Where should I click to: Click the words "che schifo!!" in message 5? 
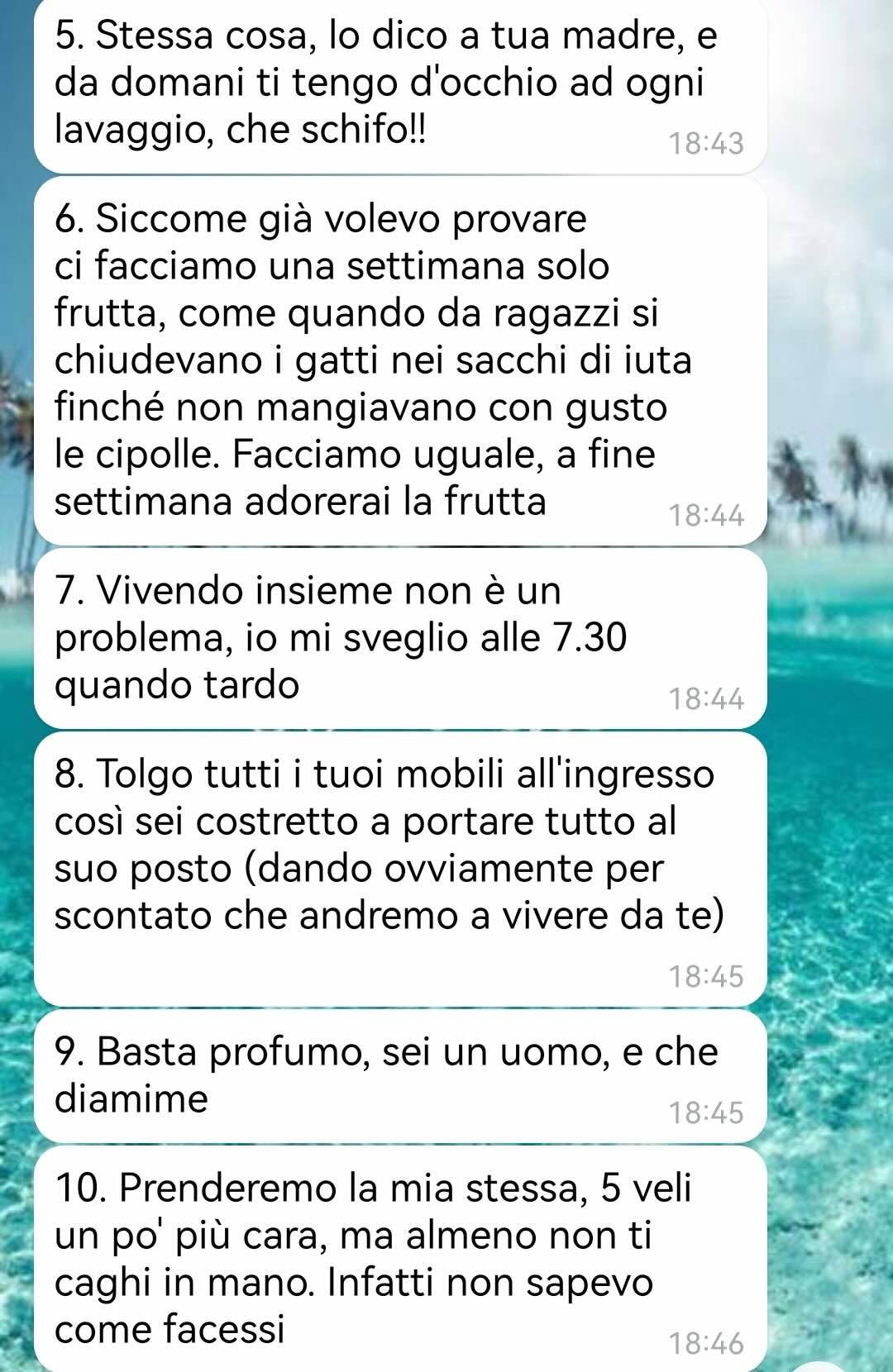point(327,130)
